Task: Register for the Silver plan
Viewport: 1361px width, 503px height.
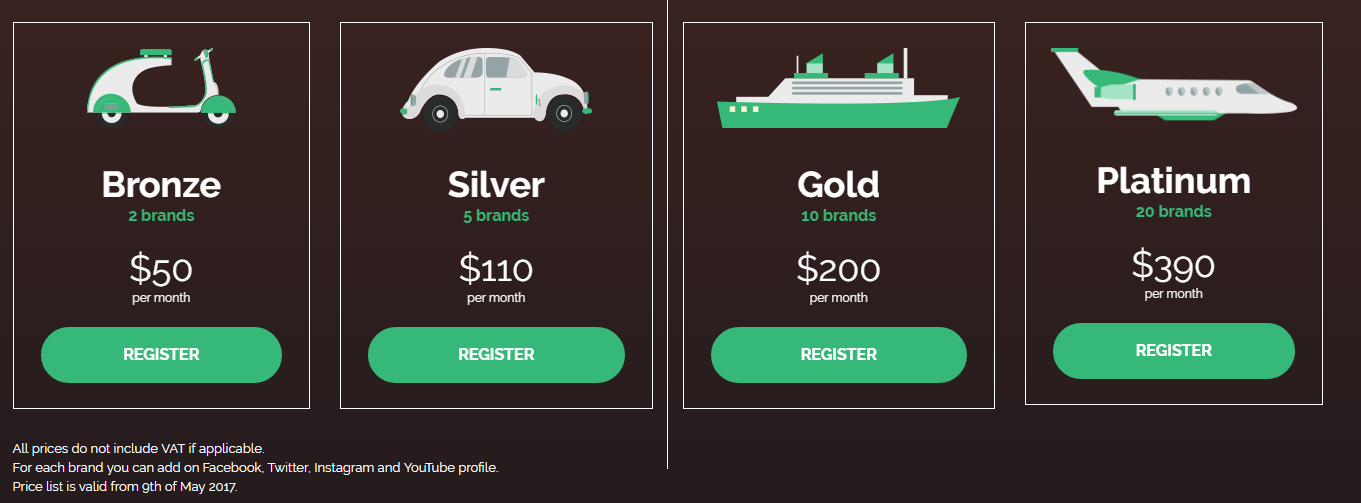Action: [496, 355]
